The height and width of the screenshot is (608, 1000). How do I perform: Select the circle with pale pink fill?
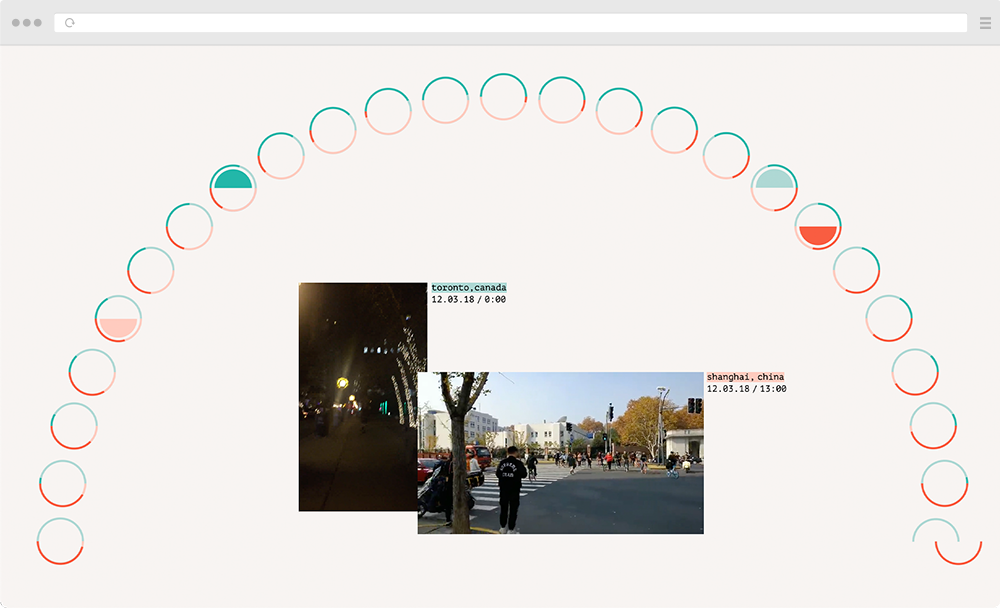[118, 318]
